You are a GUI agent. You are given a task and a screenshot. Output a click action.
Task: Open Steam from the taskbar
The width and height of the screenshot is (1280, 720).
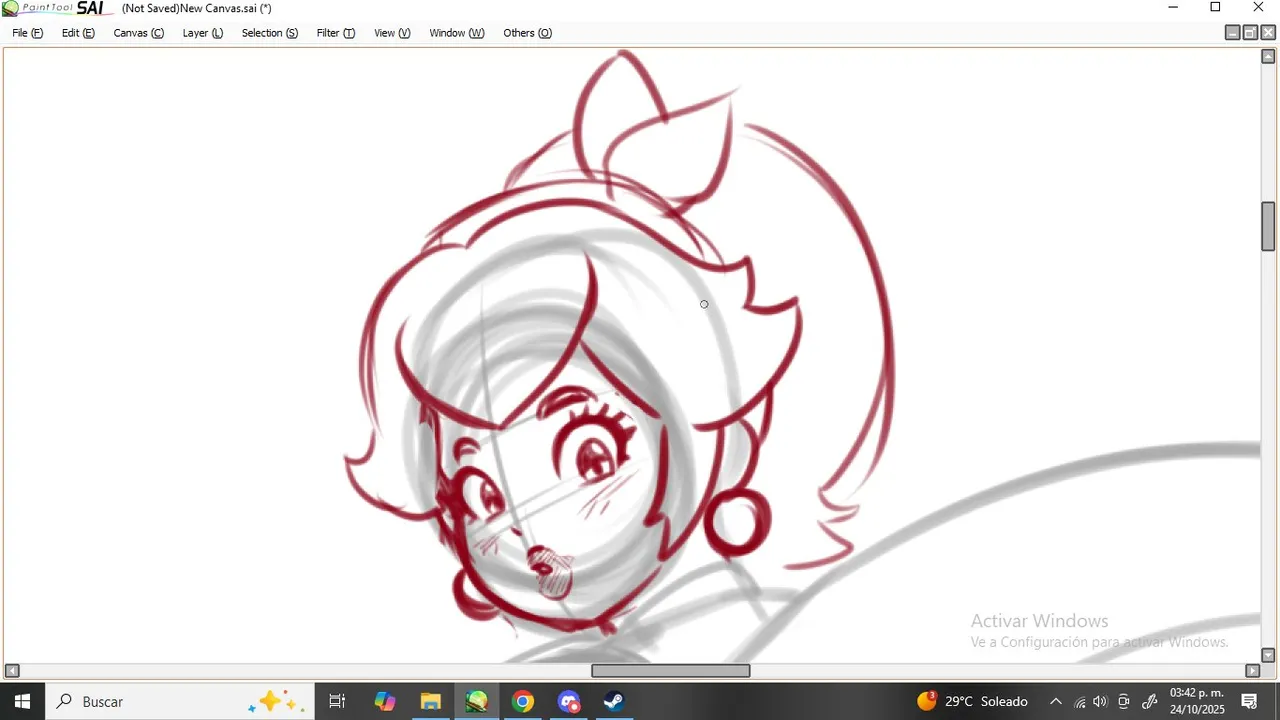click(x=614, y=701)
